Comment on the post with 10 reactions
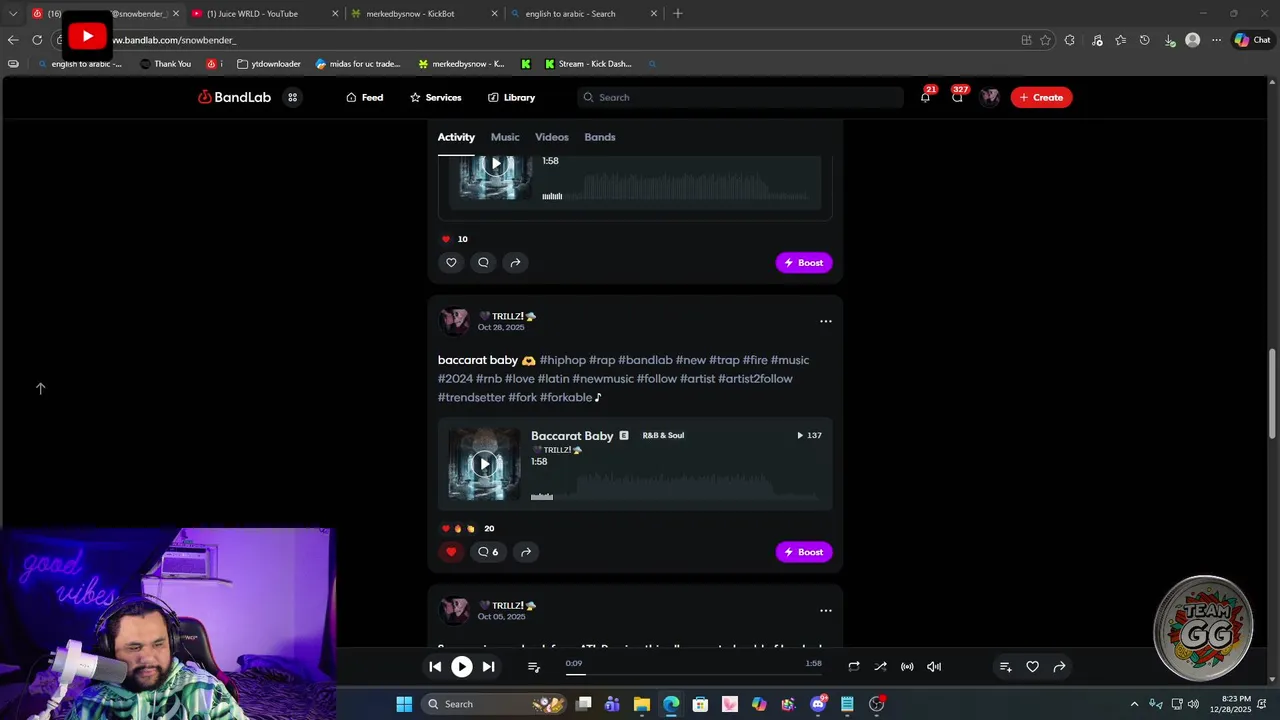Image resolution: width=1280 pixels, height=720 pixels. pos(483,262)
